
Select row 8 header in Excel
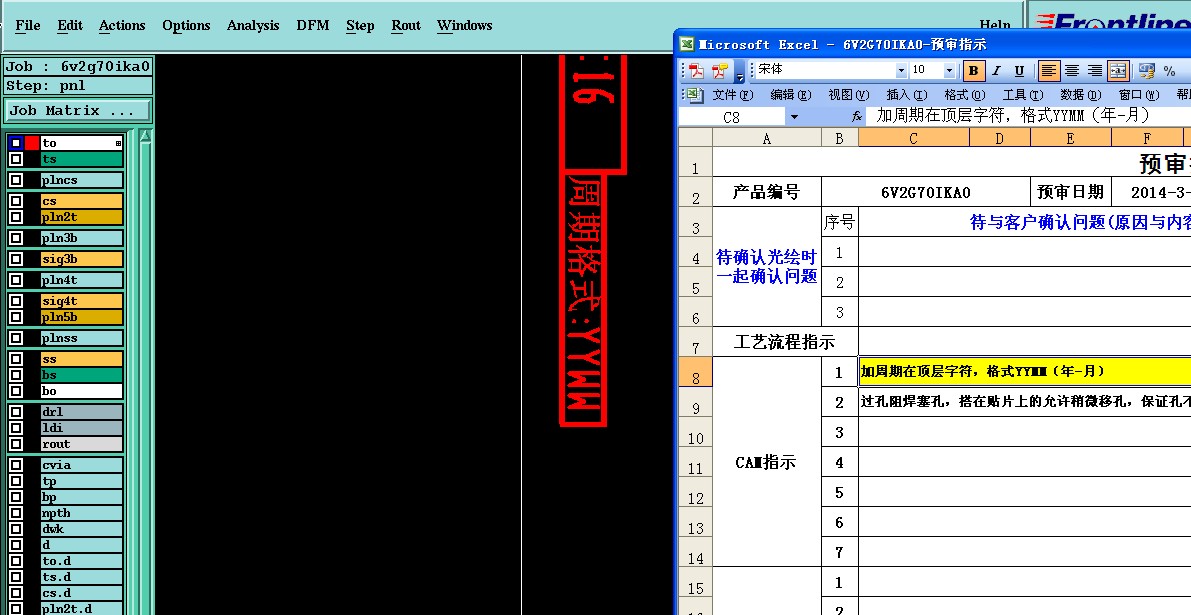[x=695, y=372]
